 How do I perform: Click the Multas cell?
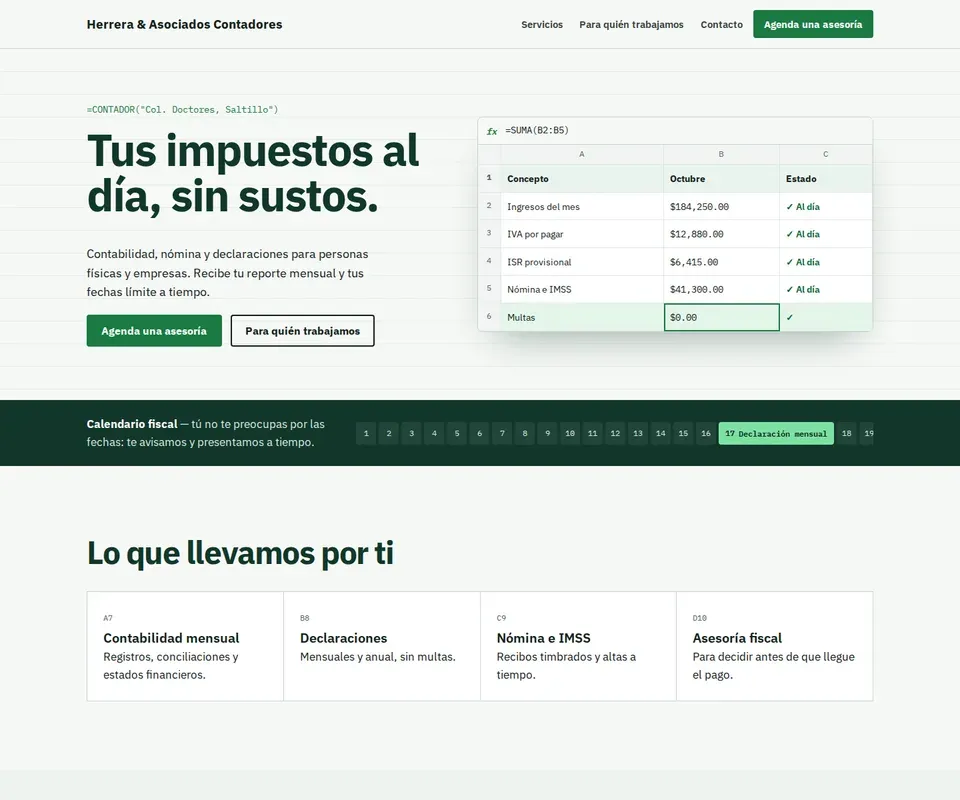[x=582, y=317]
